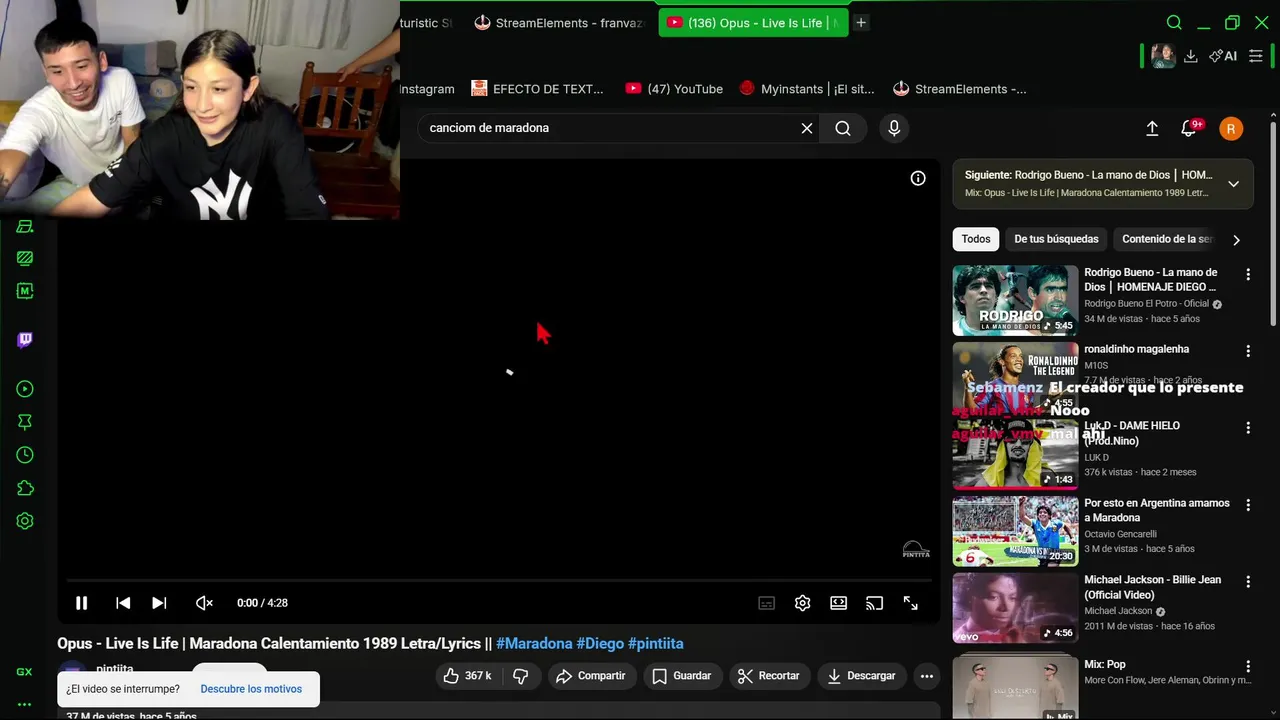Open options menu for DAME HIELO video

coord(1248,428)
